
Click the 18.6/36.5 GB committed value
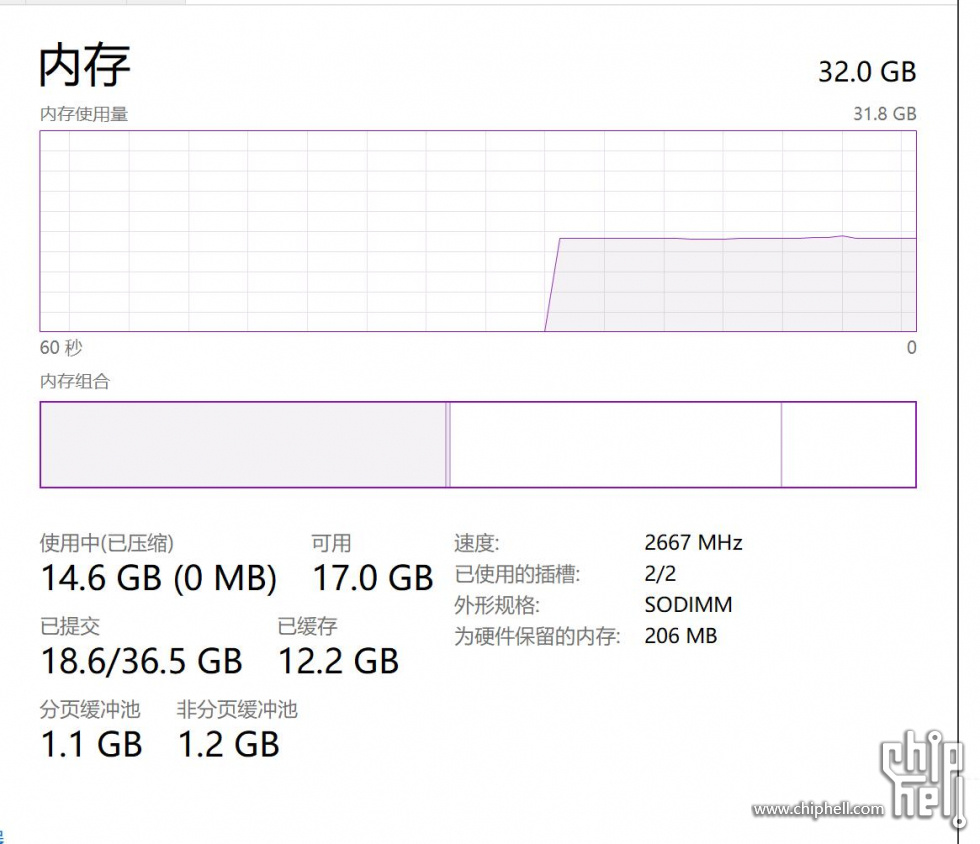coord(141,661)
